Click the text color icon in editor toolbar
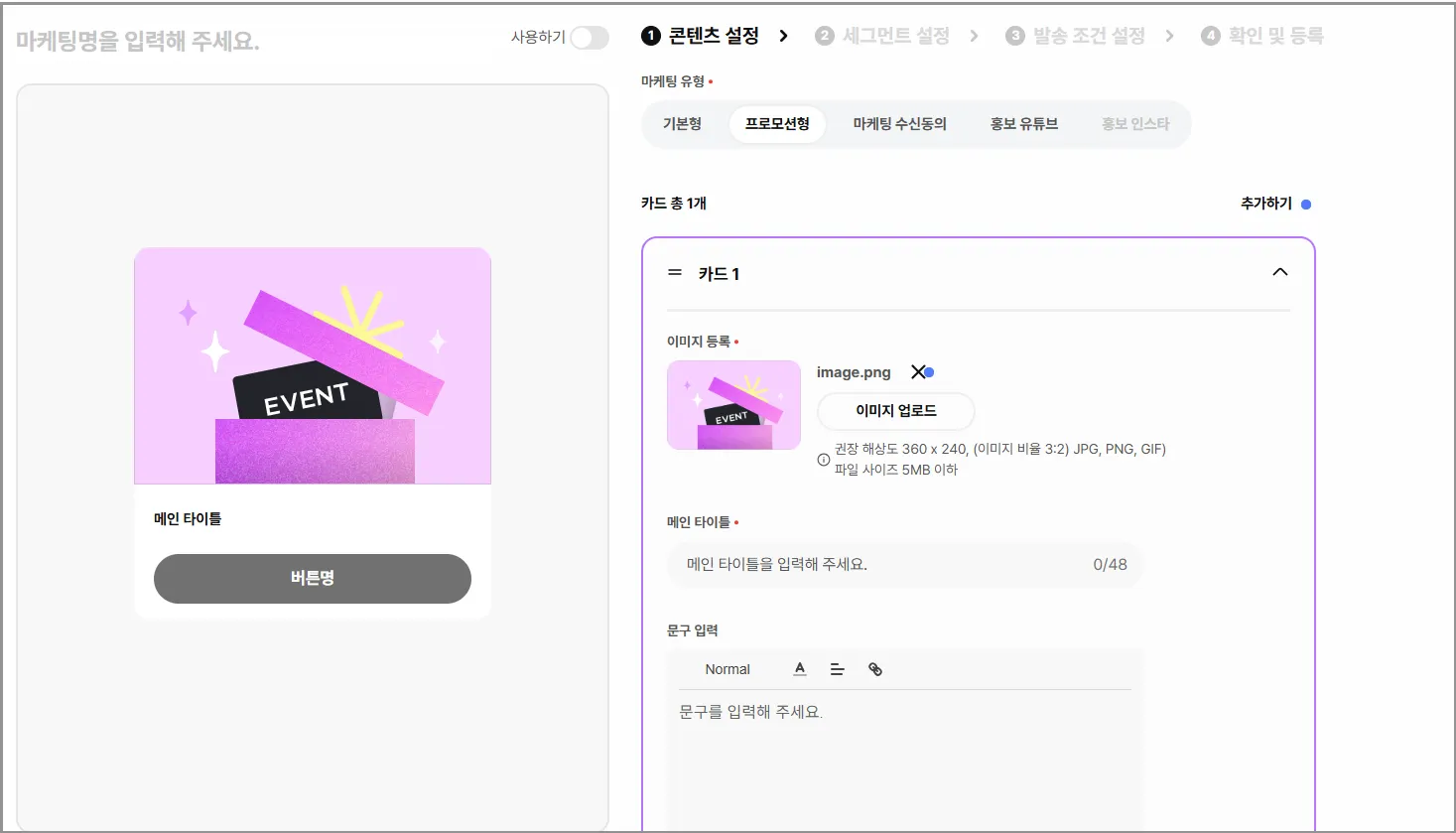The height and width of the screenshot is (833, 1456). click(x=800, y=669)
